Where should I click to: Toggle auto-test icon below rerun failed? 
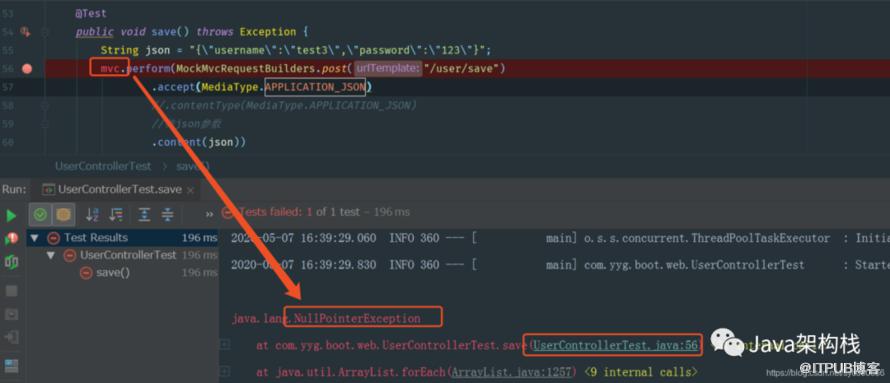pyautogui.click(x=11, y=262)
